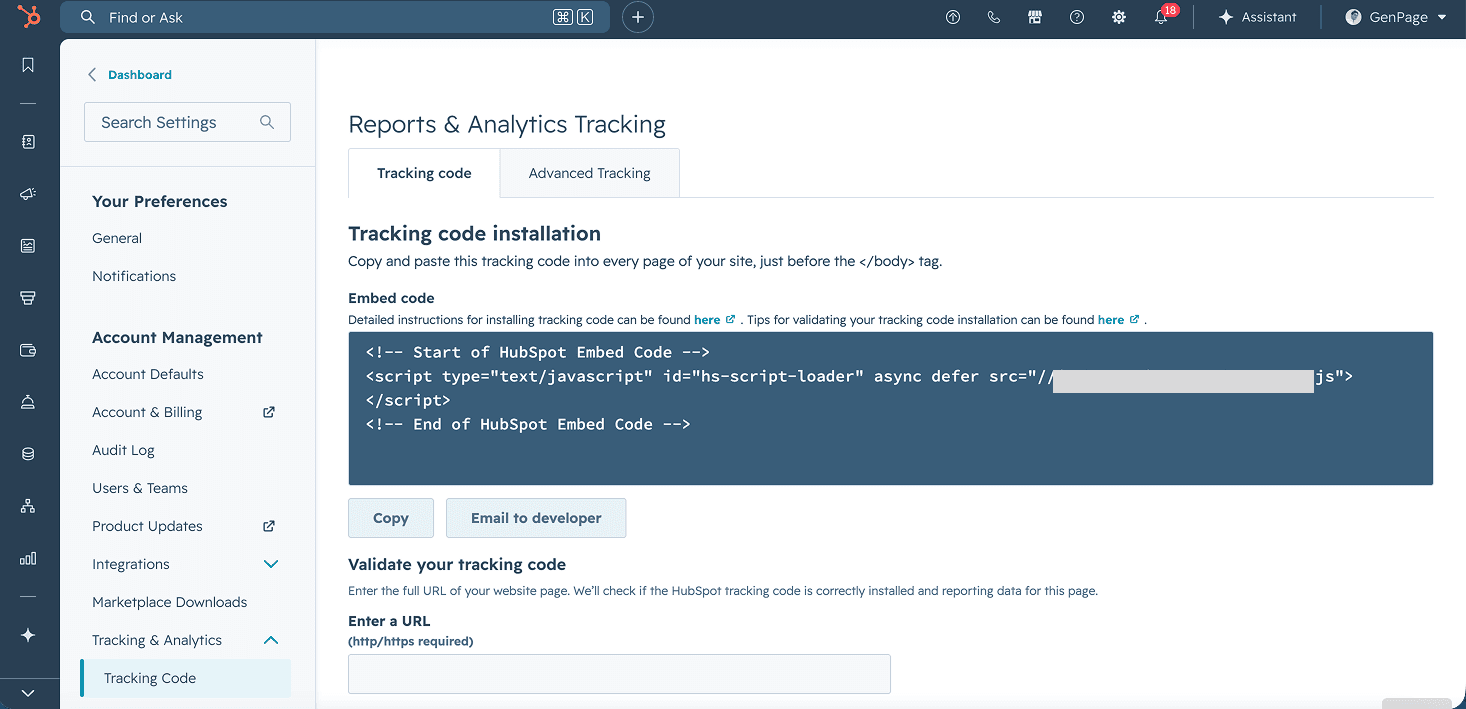Focus the Enter a URL field
Image resolution: width=1466 pixels, height=709 pixels.
pos(619,674)
